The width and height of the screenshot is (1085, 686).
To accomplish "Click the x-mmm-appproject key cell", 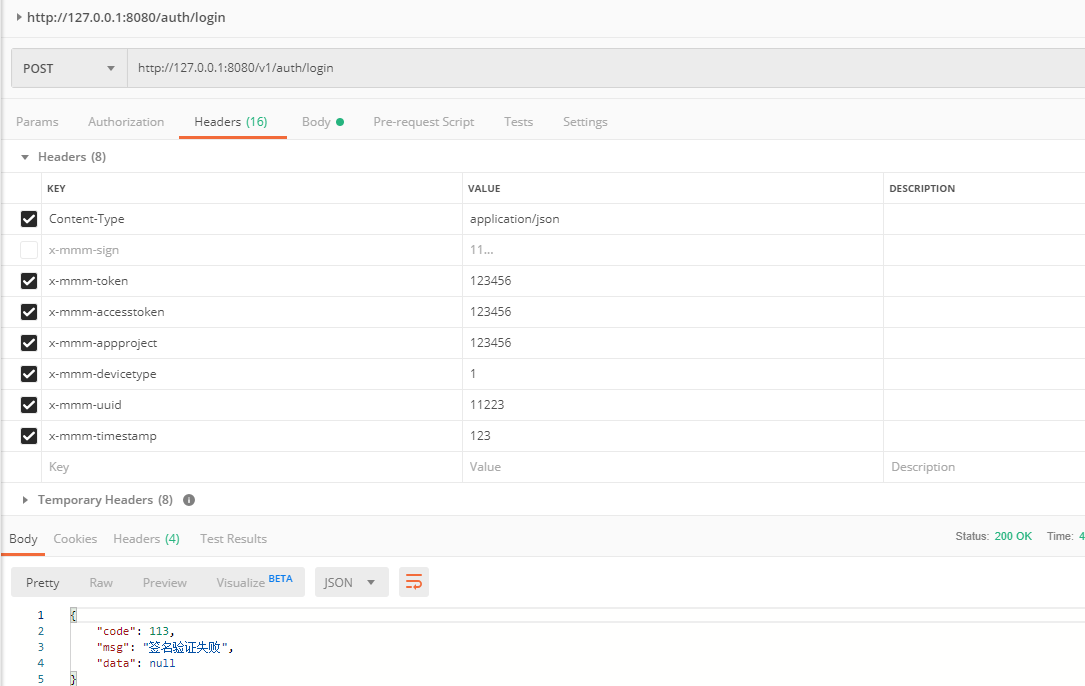I will [252, 343].
